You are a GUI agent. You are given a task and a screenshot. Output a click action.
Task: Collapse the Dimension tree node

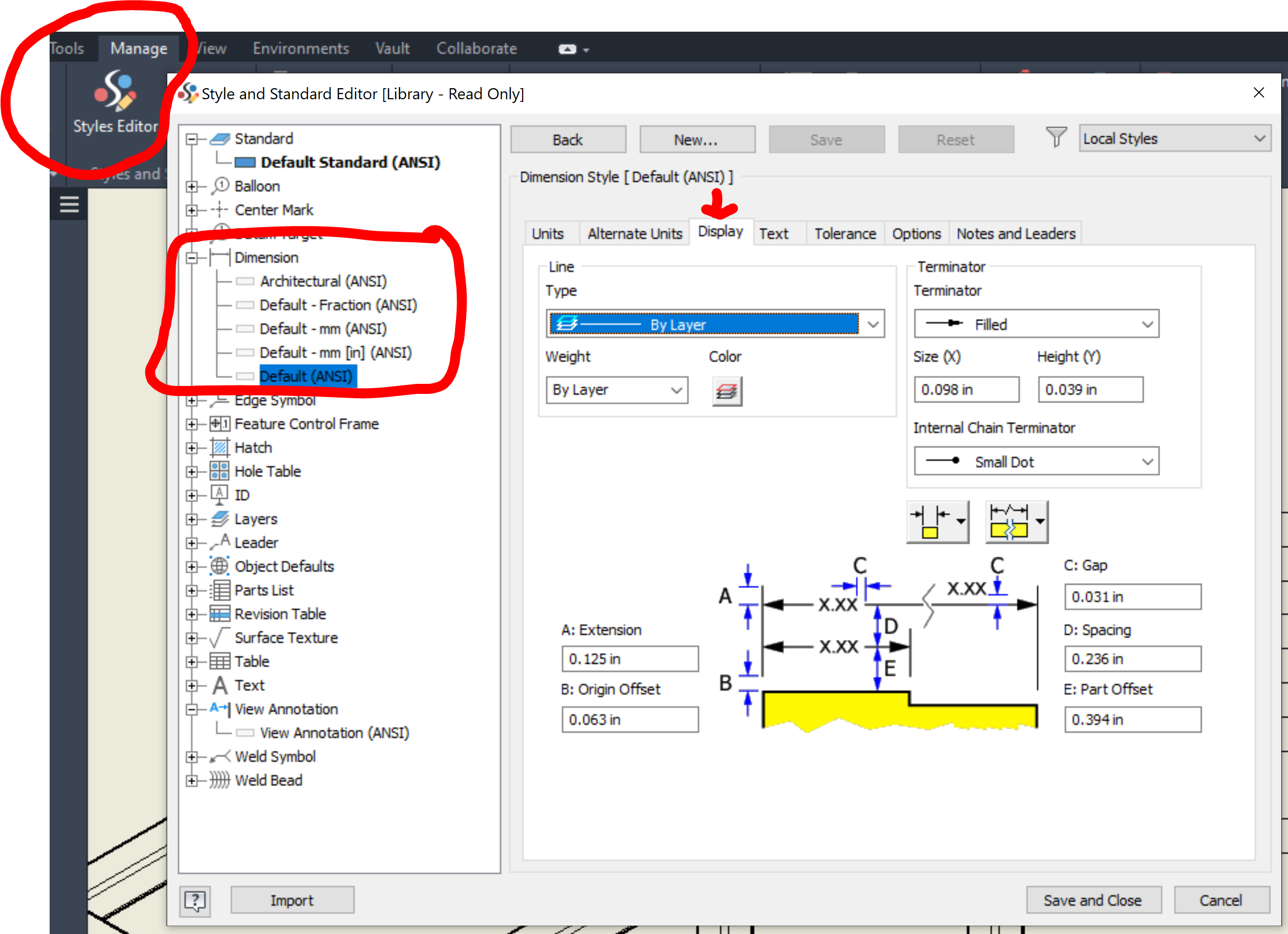point(192,258)
